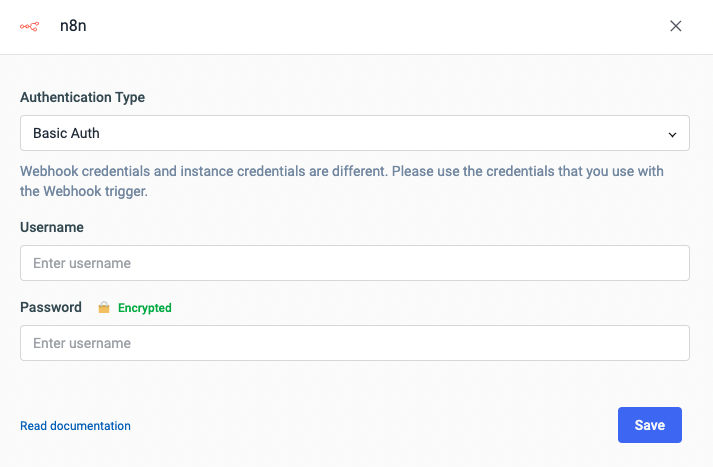Click the 'the Webhook trigger.' help text line
This screenshot has width=713, height=467.
click(84, 191)
